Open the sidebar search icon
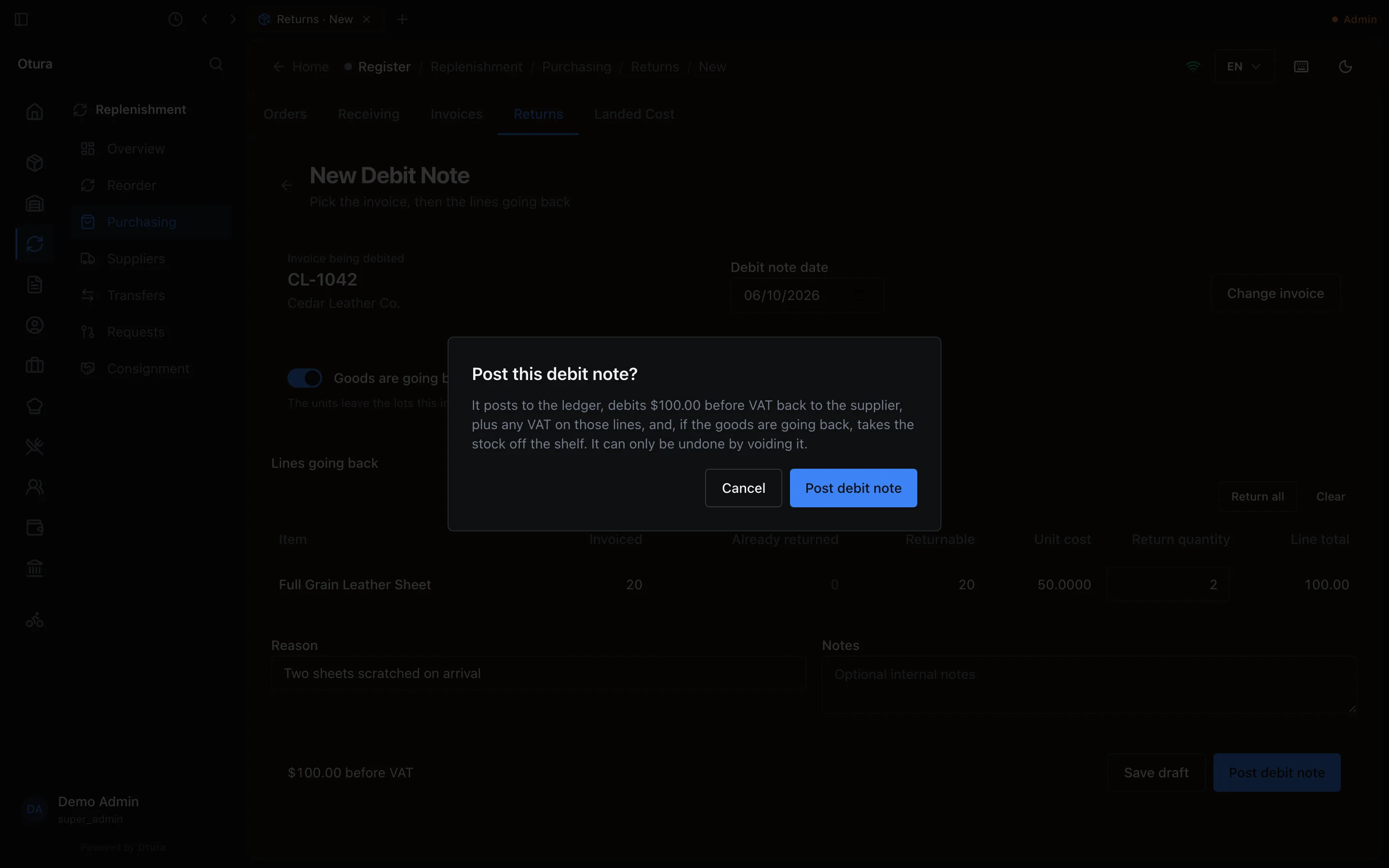 click(216, 64)
